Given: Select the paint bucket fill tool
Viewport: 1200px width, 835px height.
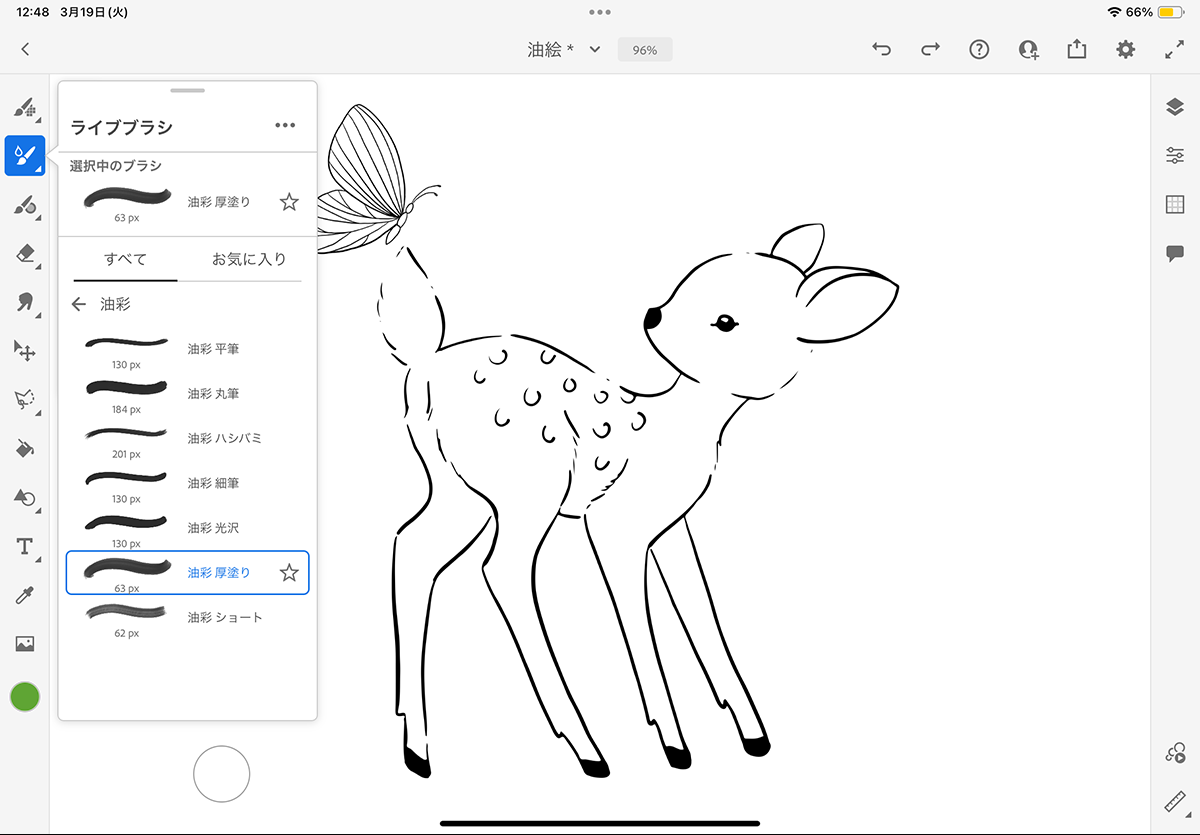Looking at the screenshot, I should coord(25,449).
